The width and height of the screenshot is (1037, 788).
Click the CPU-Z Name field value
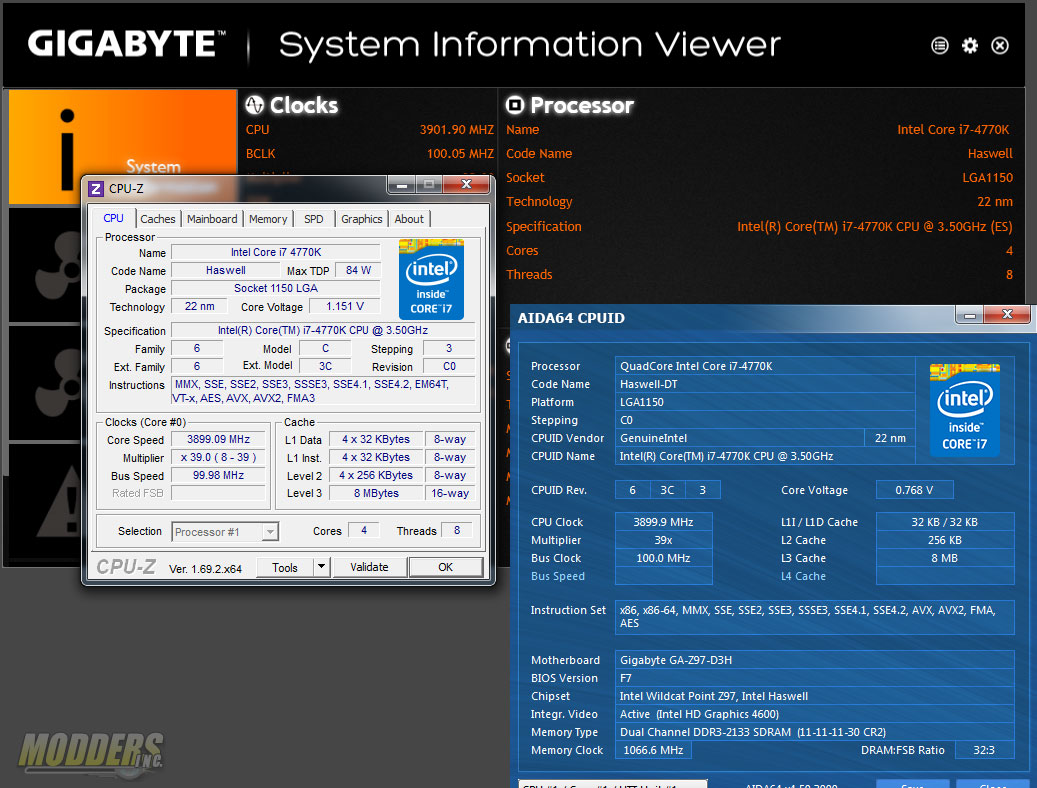[276, 252]
